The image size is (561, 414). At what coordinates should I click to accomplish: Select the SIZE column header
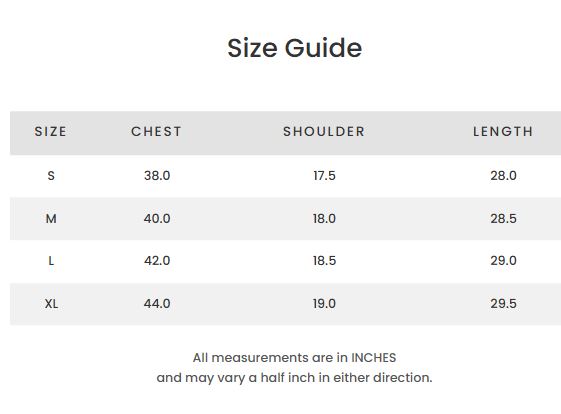click(50, 132)
